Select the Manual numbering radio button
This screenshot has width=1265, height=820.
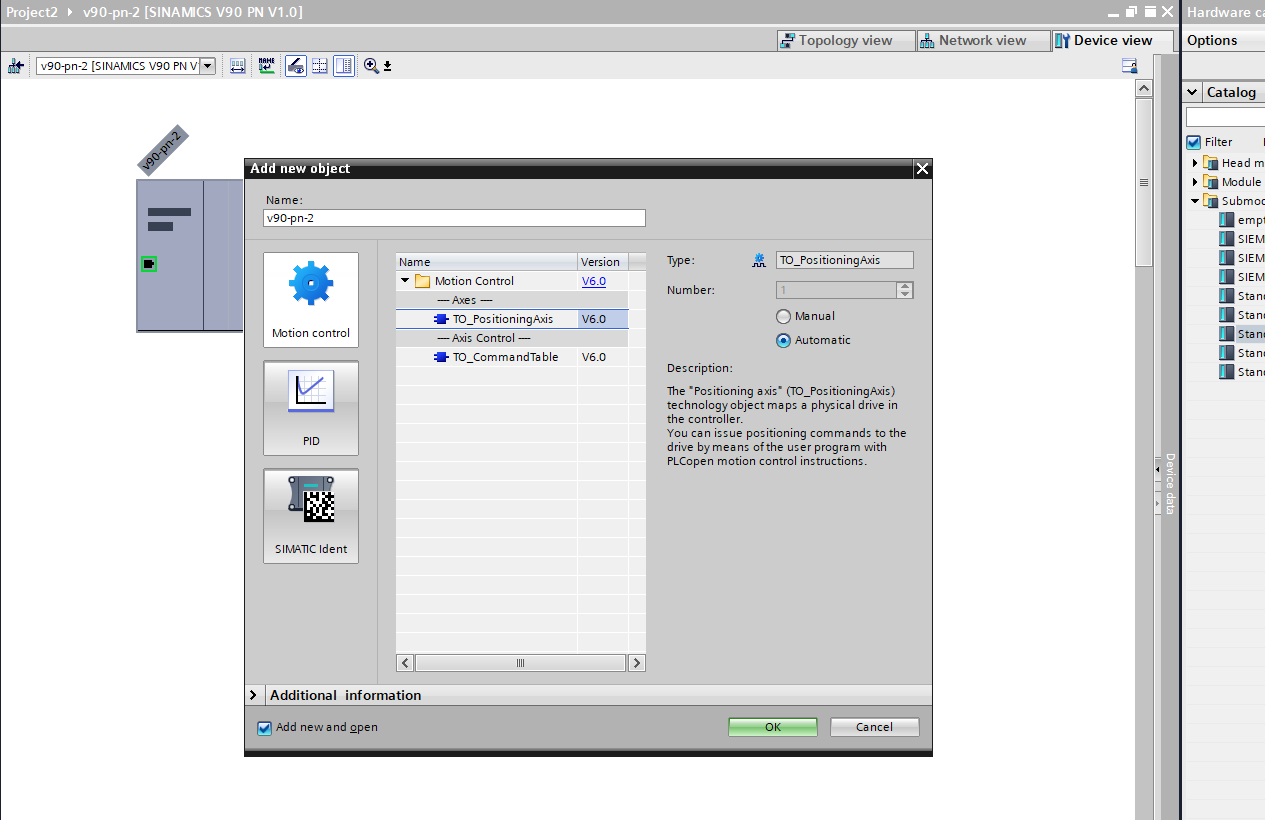pos(784,316)
